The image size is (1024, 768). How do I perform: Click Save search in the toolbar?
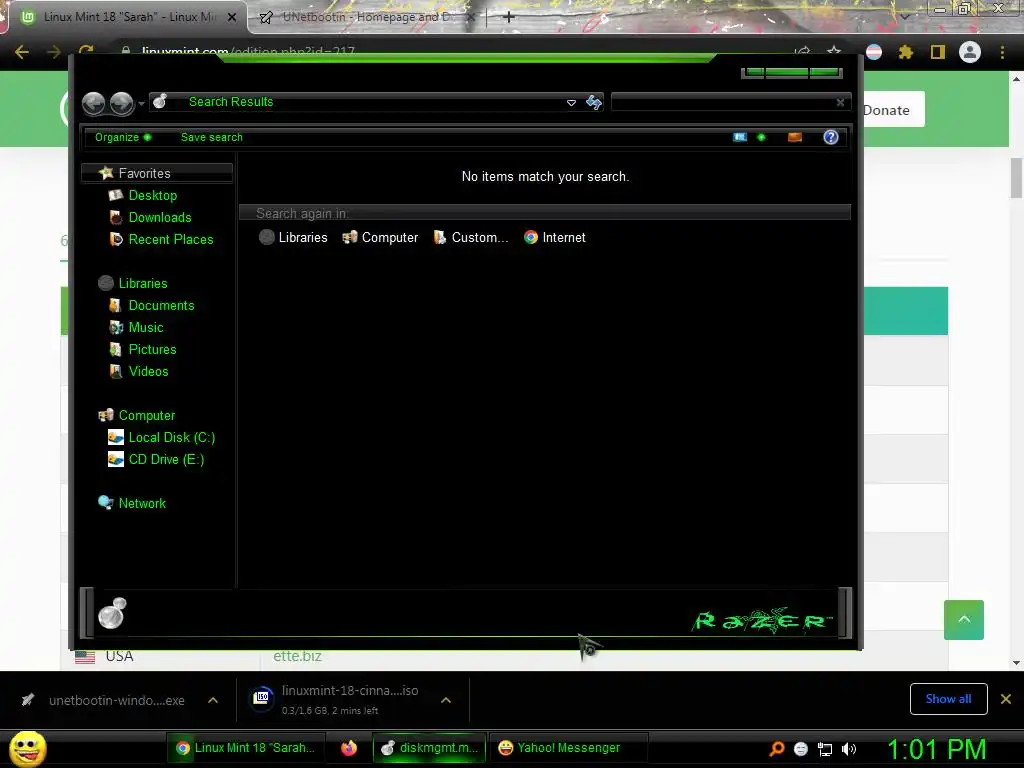click(x=212, y=137)
